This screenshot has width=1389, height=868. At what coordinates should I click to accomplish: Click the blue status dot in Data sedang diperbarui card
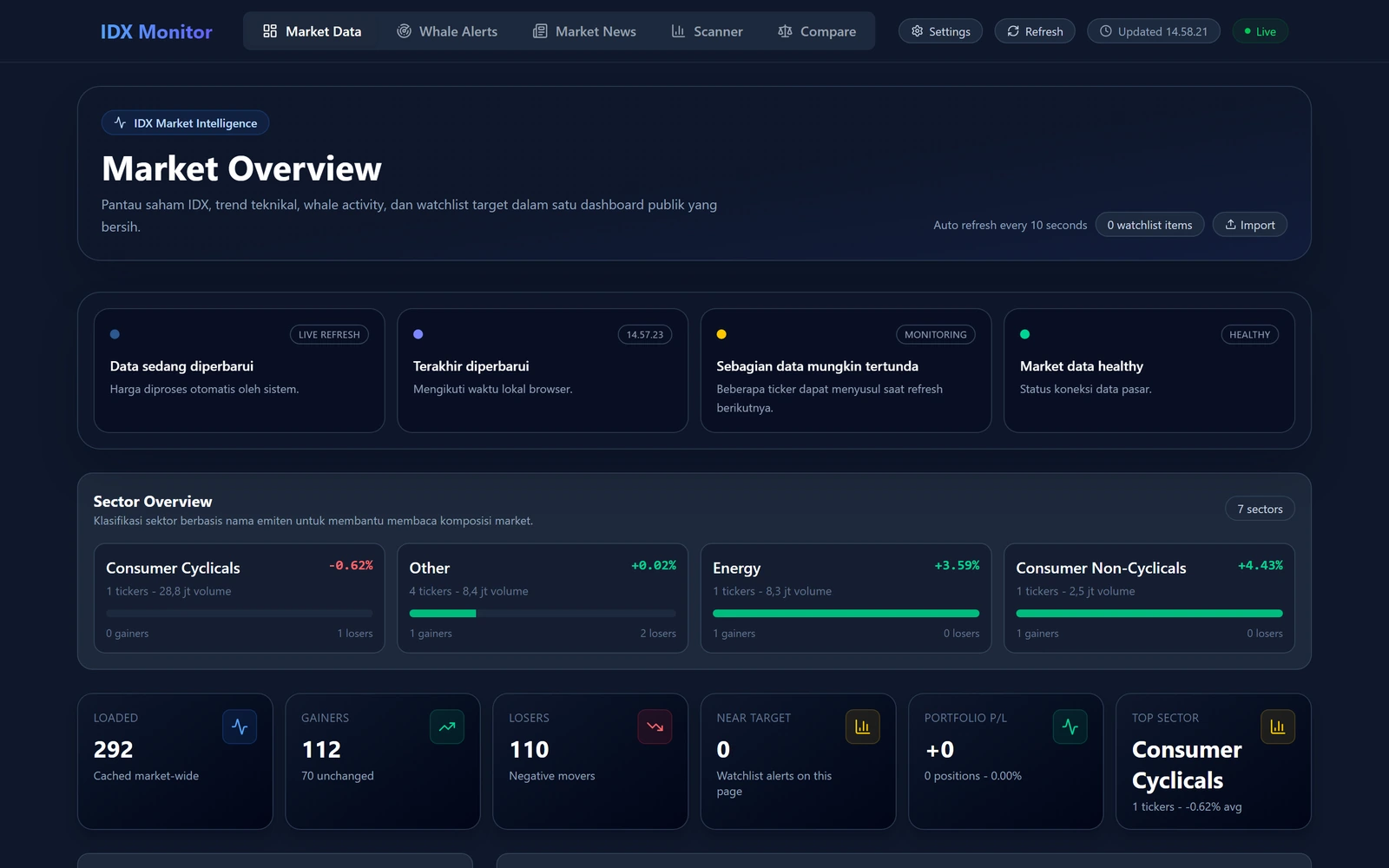click(115, 334)
